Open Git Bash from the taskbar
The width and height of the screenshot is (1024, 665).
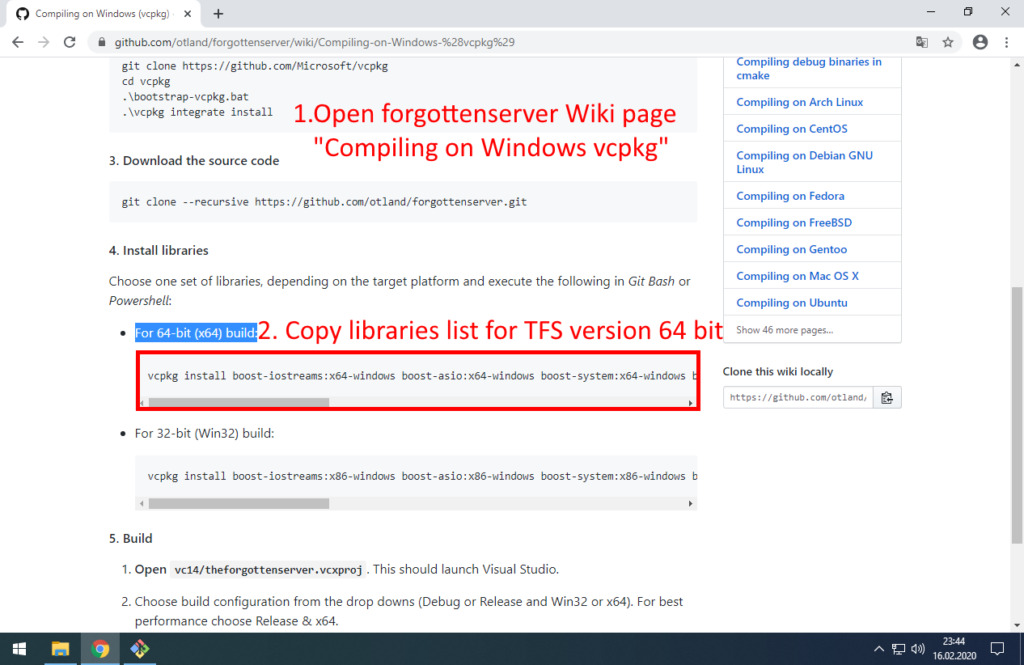[139, 649]
